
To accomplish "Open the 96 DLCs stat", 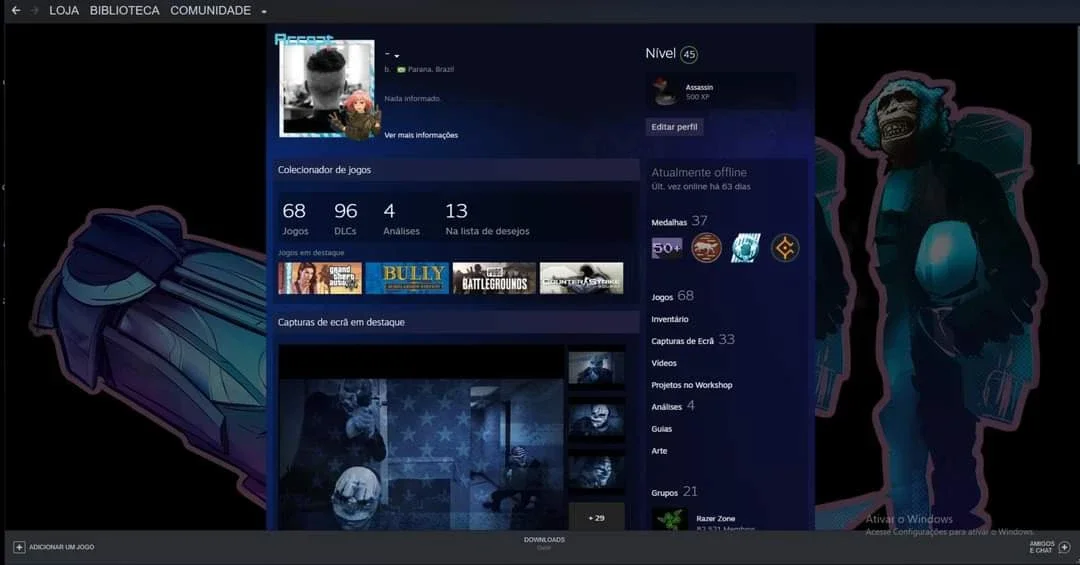I will 345,218.
